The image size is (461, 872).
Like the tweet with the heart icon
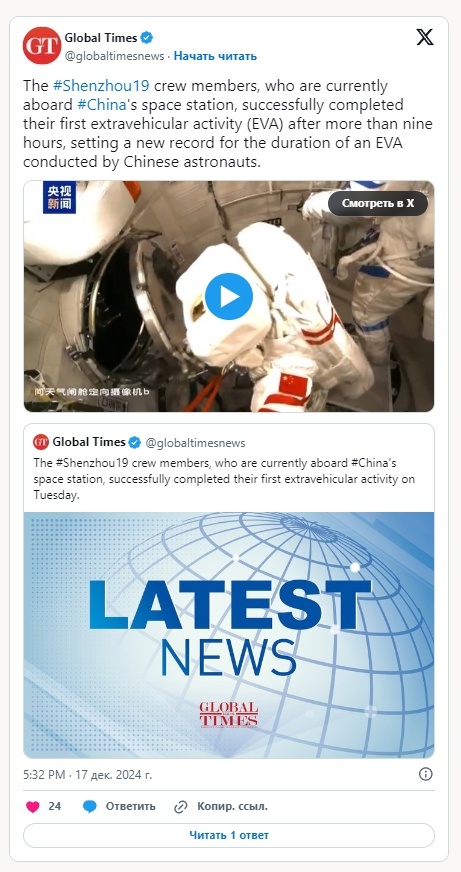(33, 807)
